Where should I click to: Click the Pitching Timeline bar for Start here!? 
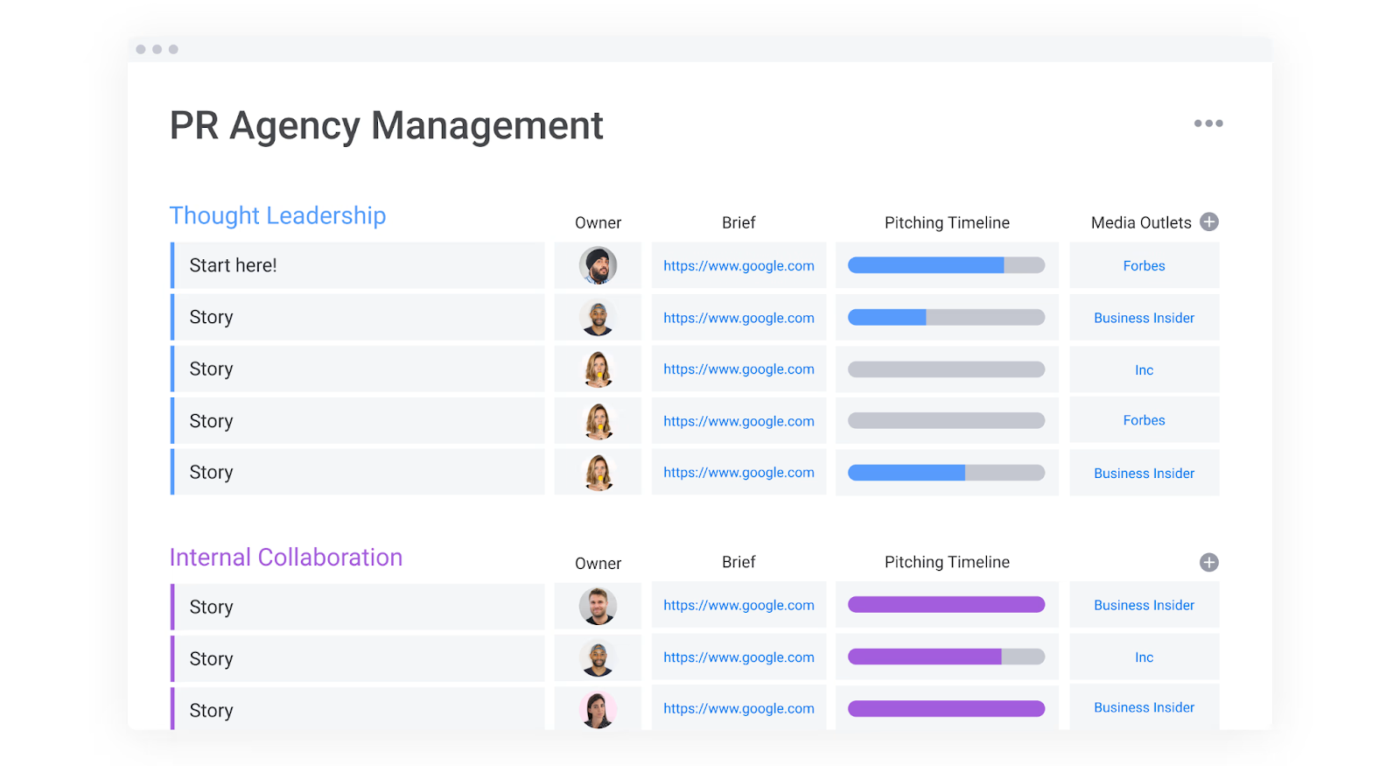[946, 266]
